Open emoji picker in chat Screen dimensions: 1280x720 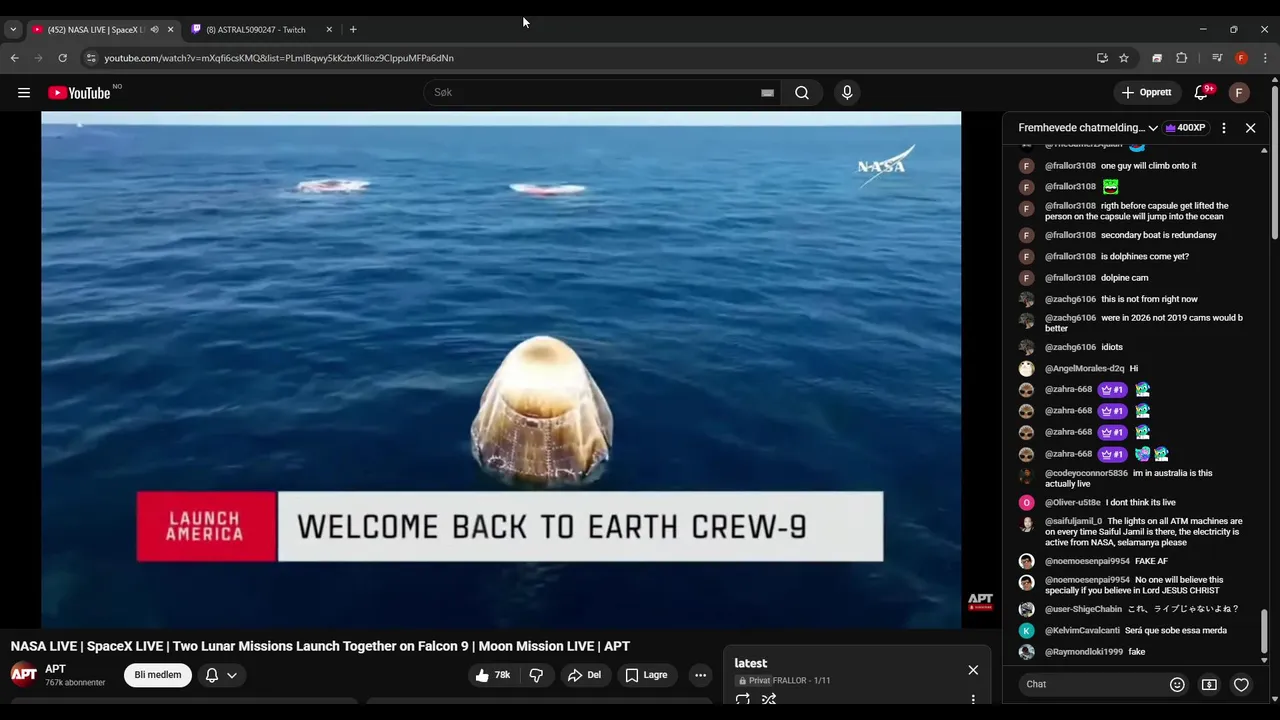pos(1177,685)
